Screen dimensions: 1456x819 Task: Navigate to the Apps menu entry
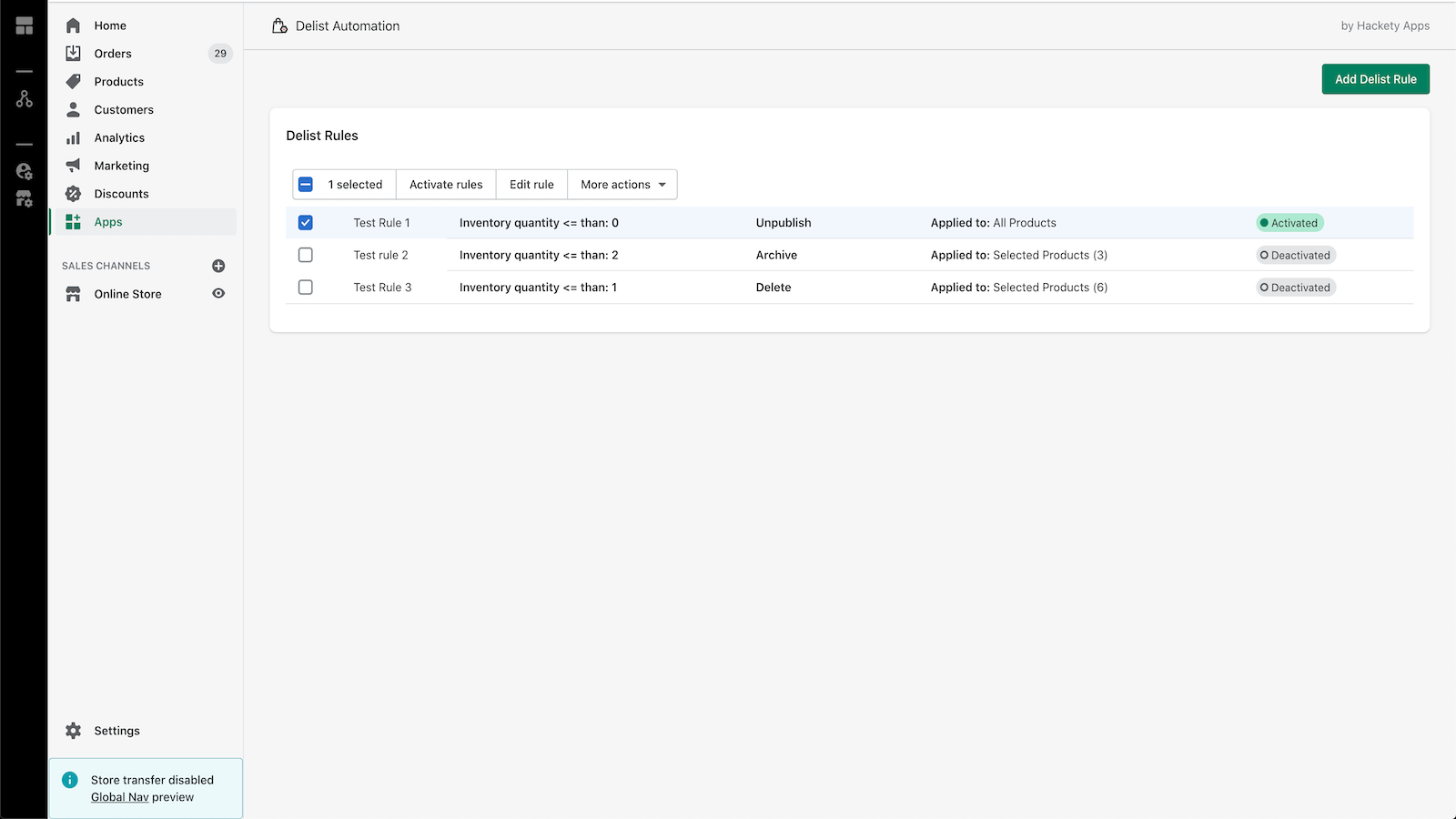tap(107, 221)
